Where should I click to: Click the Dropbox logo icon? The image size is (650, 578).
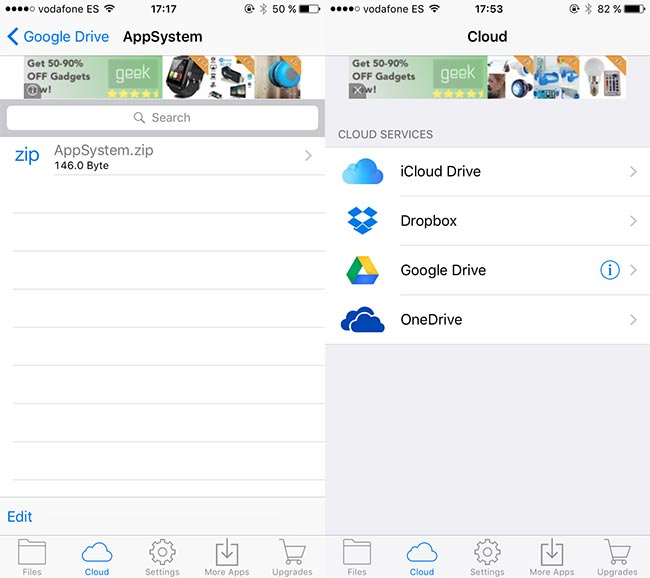[362, 221]
